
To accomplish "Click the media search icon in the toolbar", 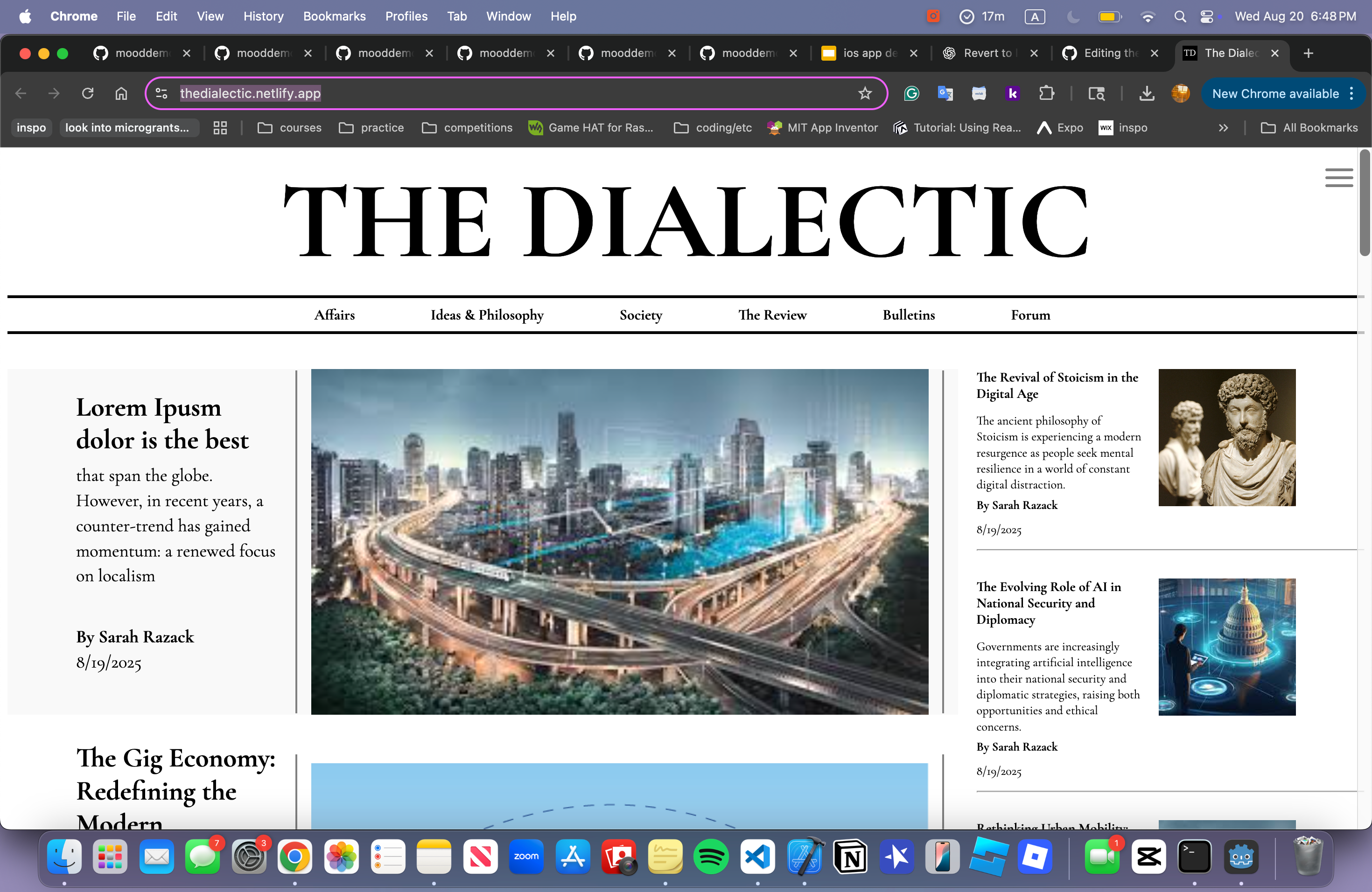I will click(1096, 93).
